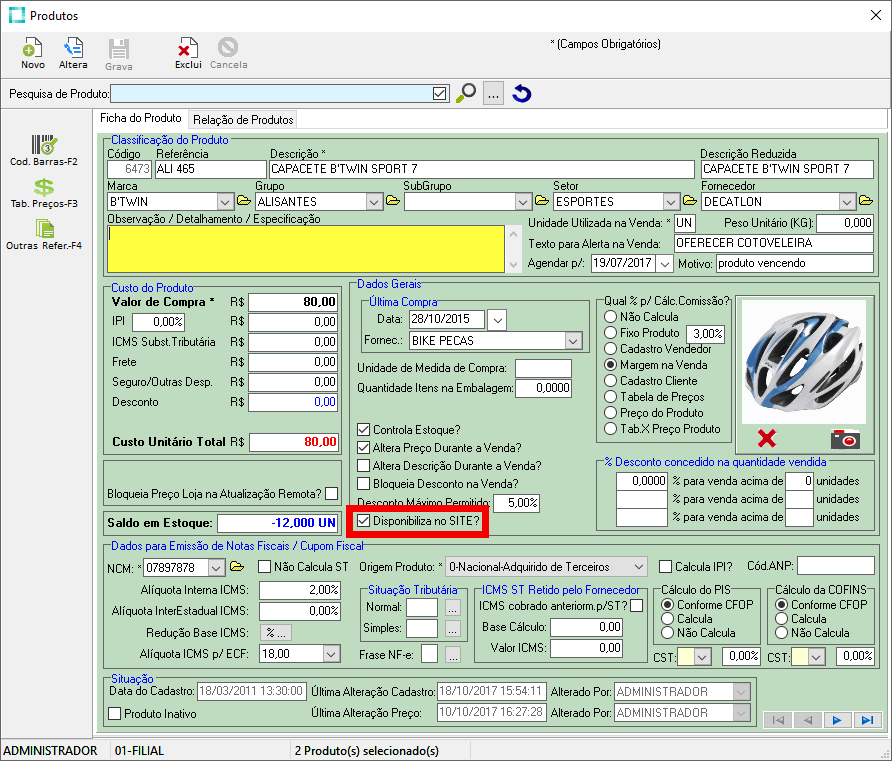Click the magnifying glass search icon

coord(466,94)
